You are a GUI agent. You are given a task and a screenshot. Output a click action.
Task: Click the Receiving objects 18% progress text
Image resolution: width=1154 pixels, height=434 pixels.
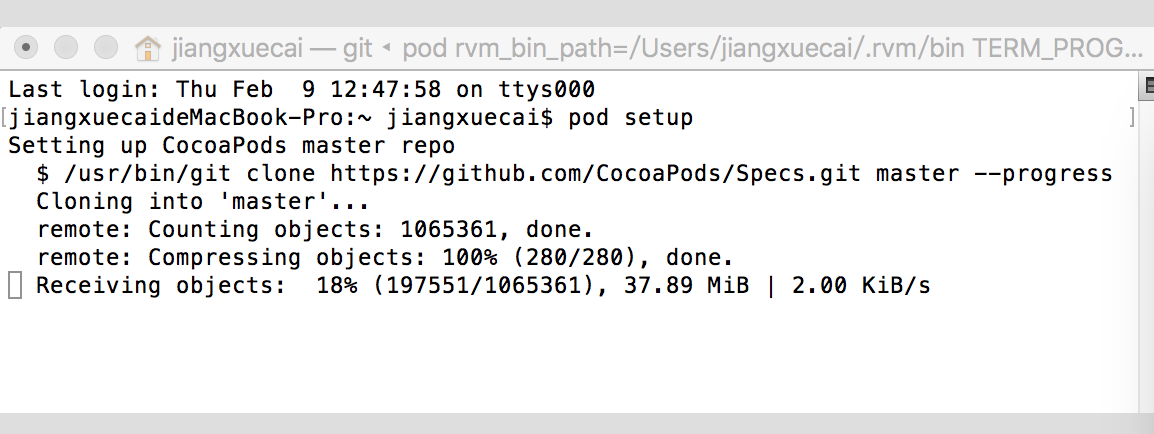coord(484,285)
